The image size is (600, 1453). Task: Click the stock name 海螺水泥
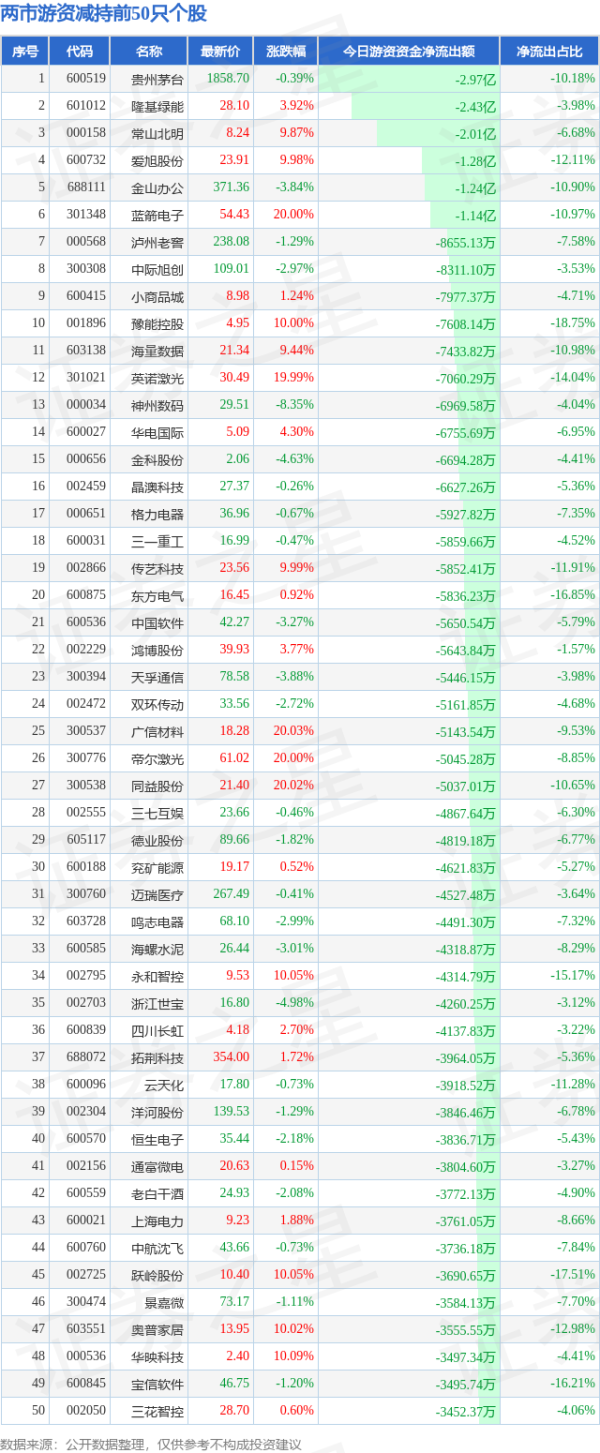coord(157,948)
